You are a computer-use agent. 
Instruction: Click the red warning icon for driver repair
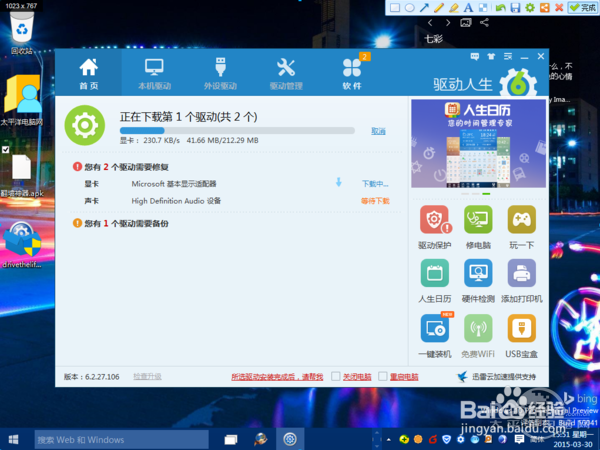(x=77, y=166)
